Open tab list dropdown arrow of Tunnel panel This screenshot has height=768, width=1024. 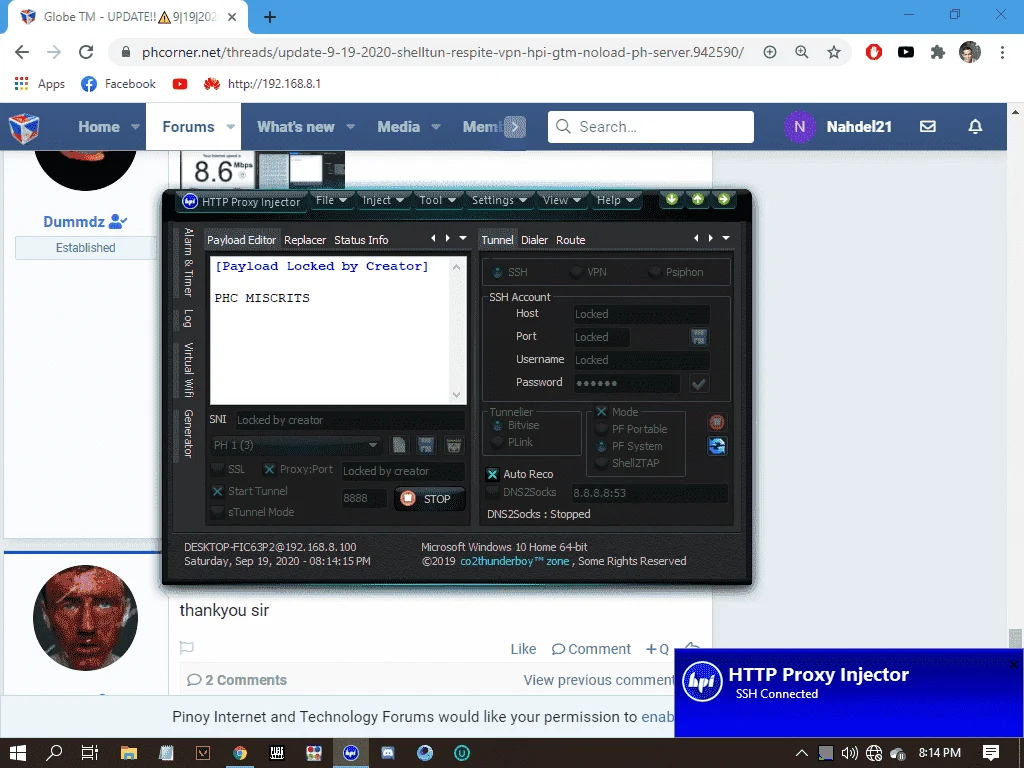click(726, 238)
